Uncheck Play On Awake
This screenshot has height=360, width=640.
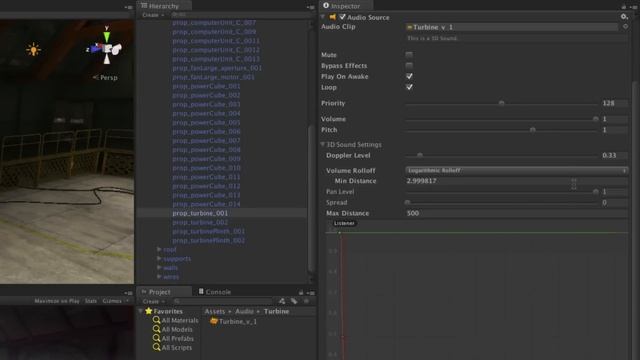coord(409,76)
